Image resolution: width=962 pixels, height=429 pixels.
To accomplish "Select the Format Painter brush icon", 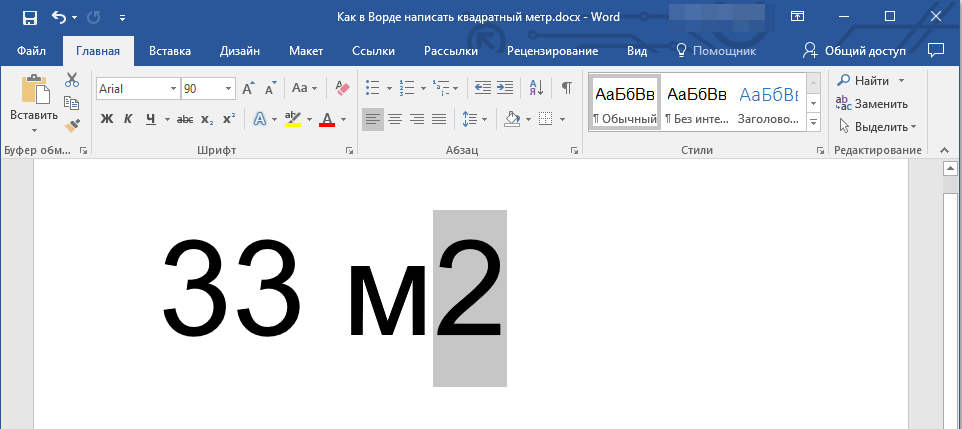I will (72, 124).
